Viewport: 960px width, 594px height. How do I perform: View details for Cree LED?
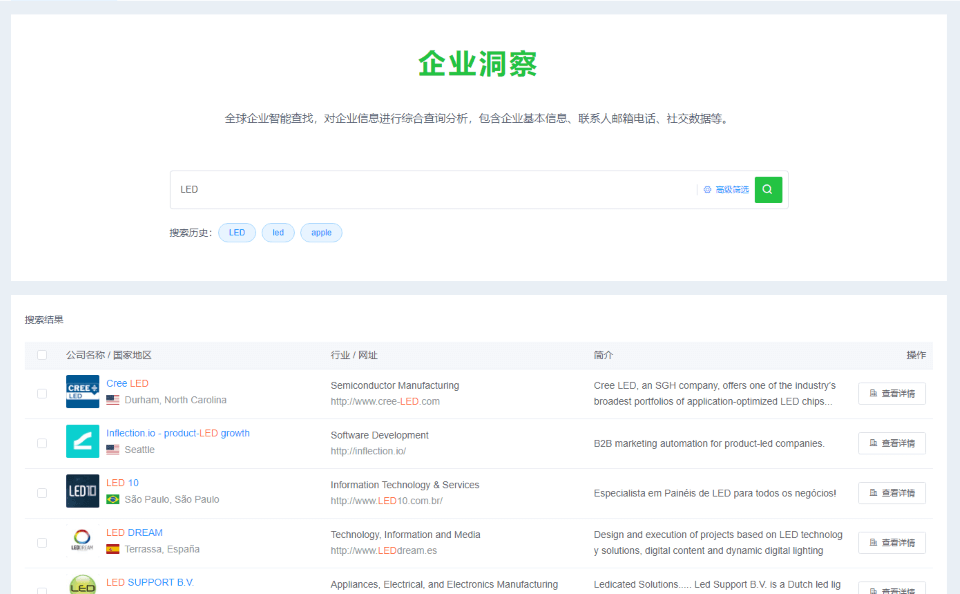click(x=891, y=393)
